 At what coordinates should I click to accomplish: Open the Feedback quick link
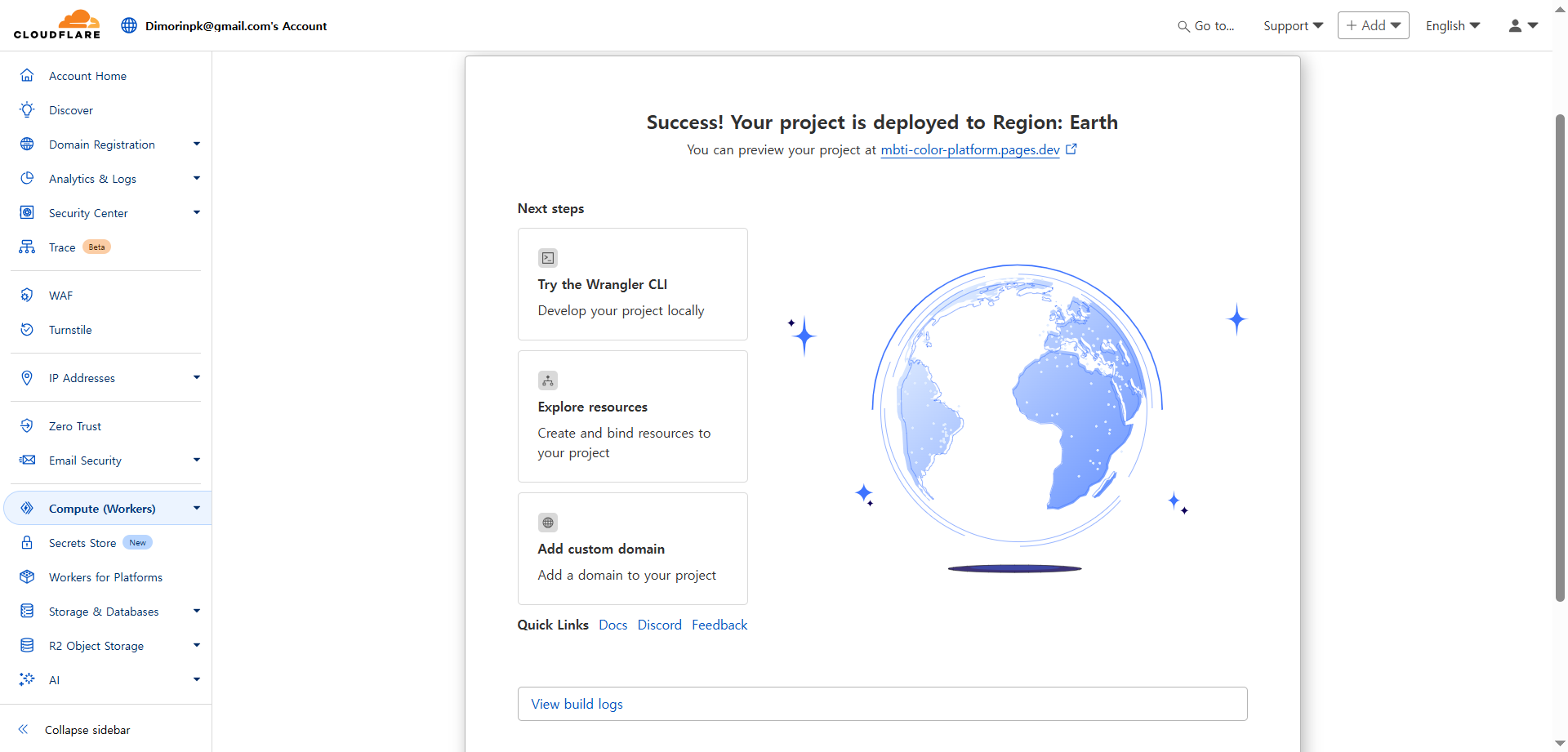click(x=719, y=625)
